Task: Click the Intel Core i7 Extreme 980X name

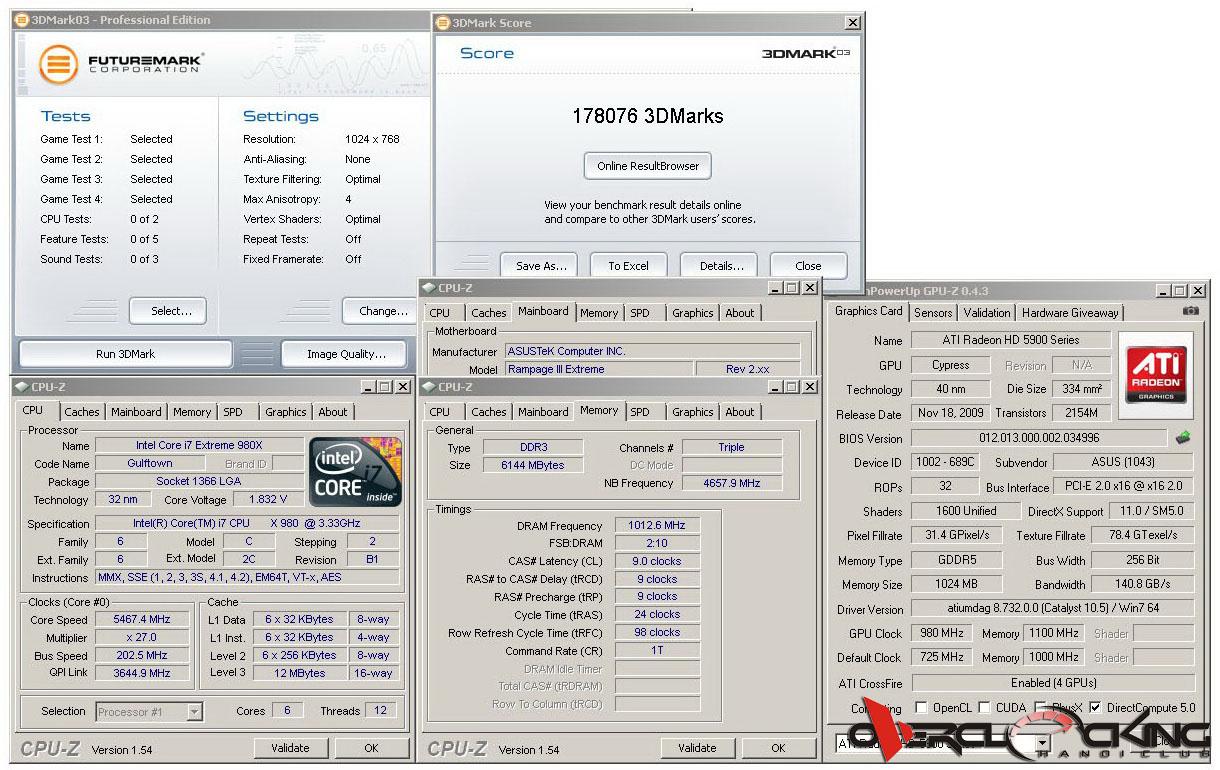Action: [x=199, y=446]
